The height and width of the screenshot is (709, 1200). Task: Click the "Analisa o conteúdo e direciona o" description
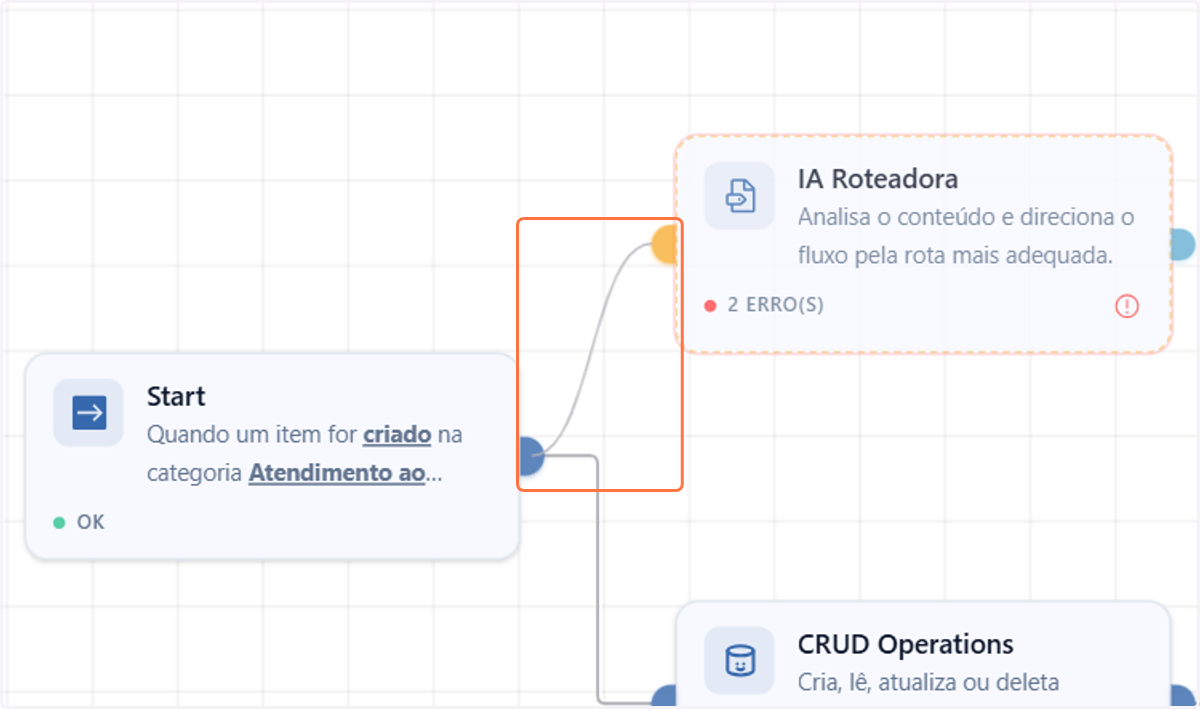[x=966, y=217]
